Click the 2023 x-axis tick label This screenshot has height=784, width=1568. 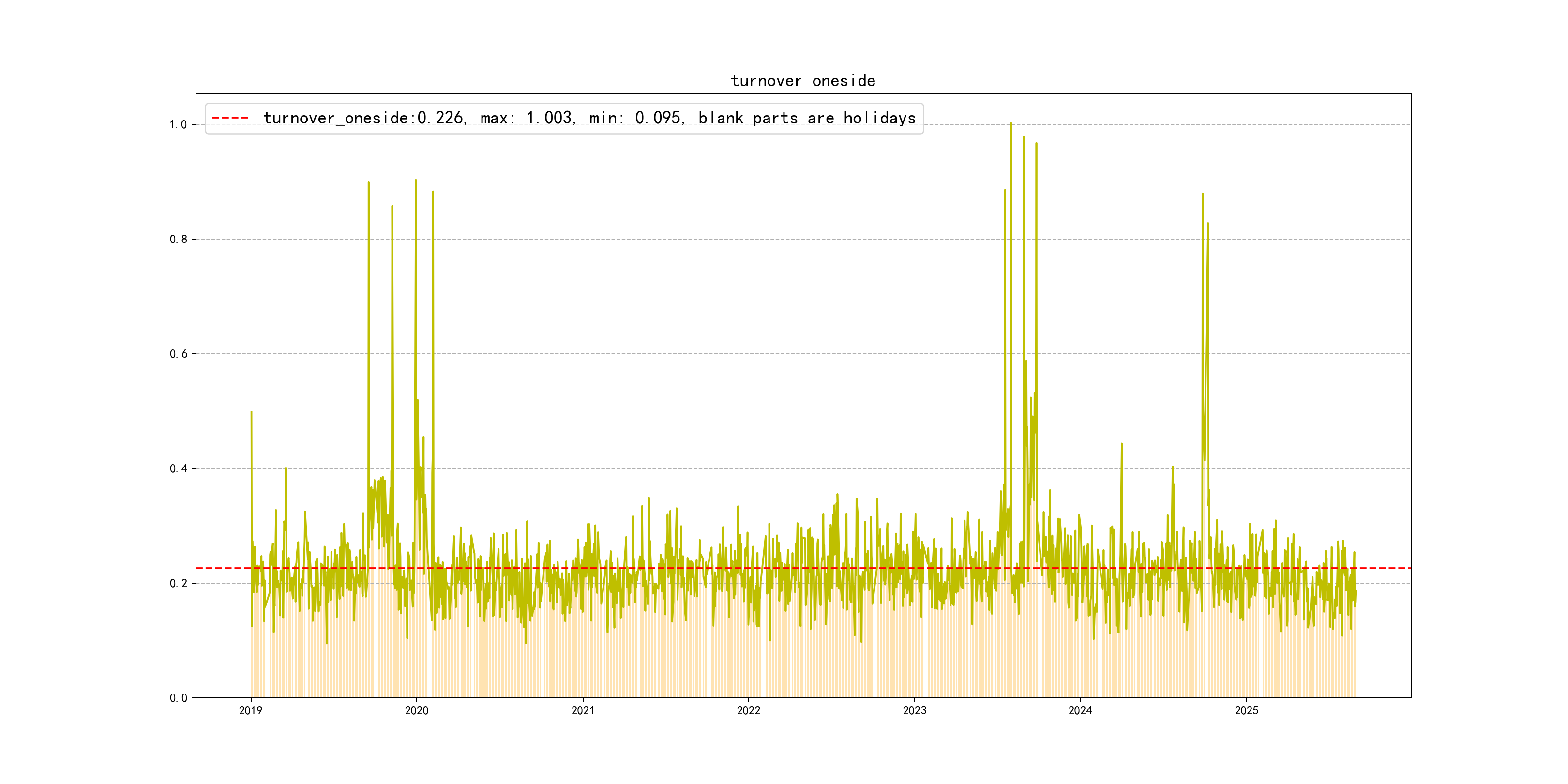pos(914,710)
